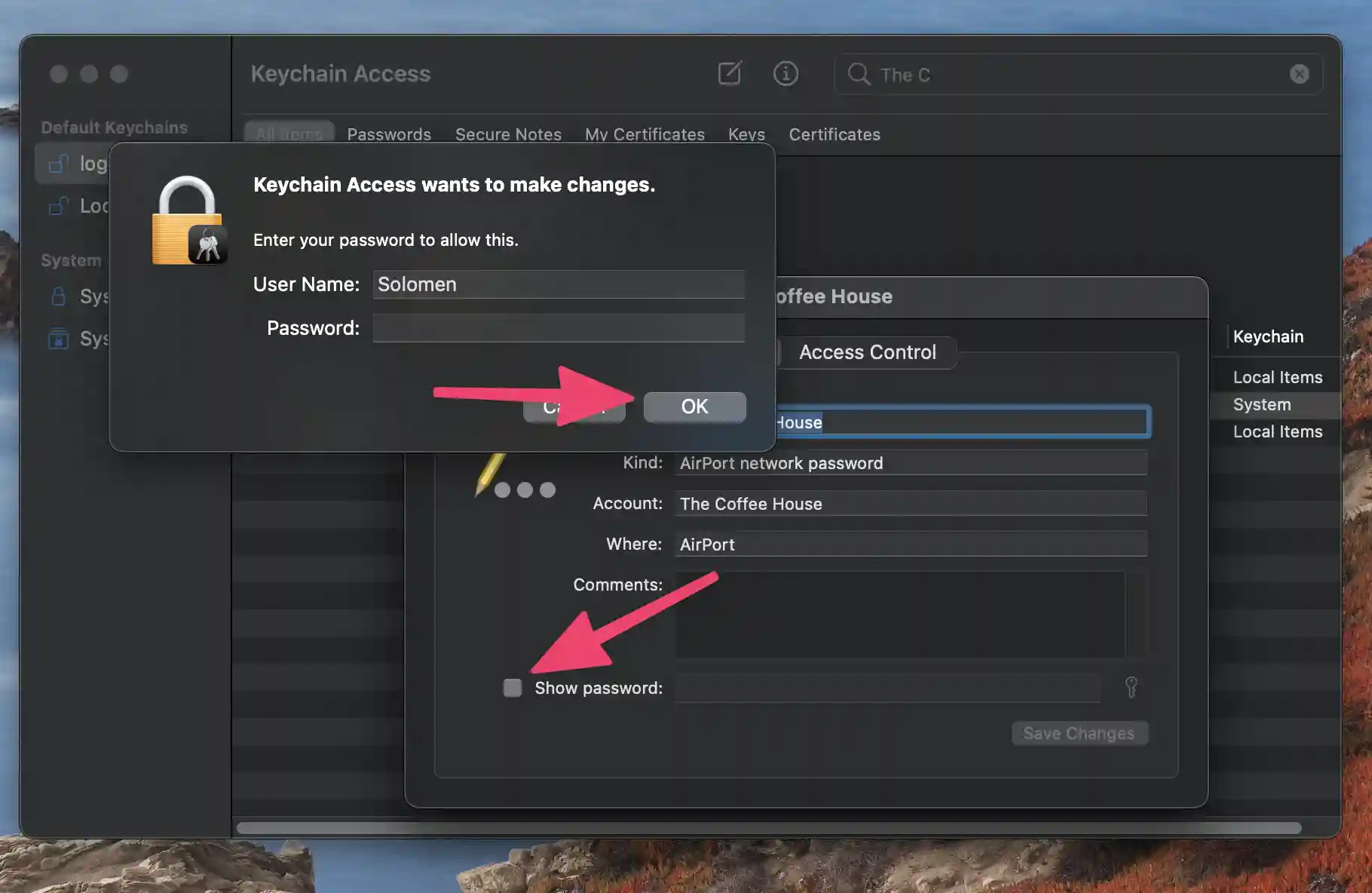Click OK in the password dialog
1372x893 pixels.
click(x=694, y=407)
